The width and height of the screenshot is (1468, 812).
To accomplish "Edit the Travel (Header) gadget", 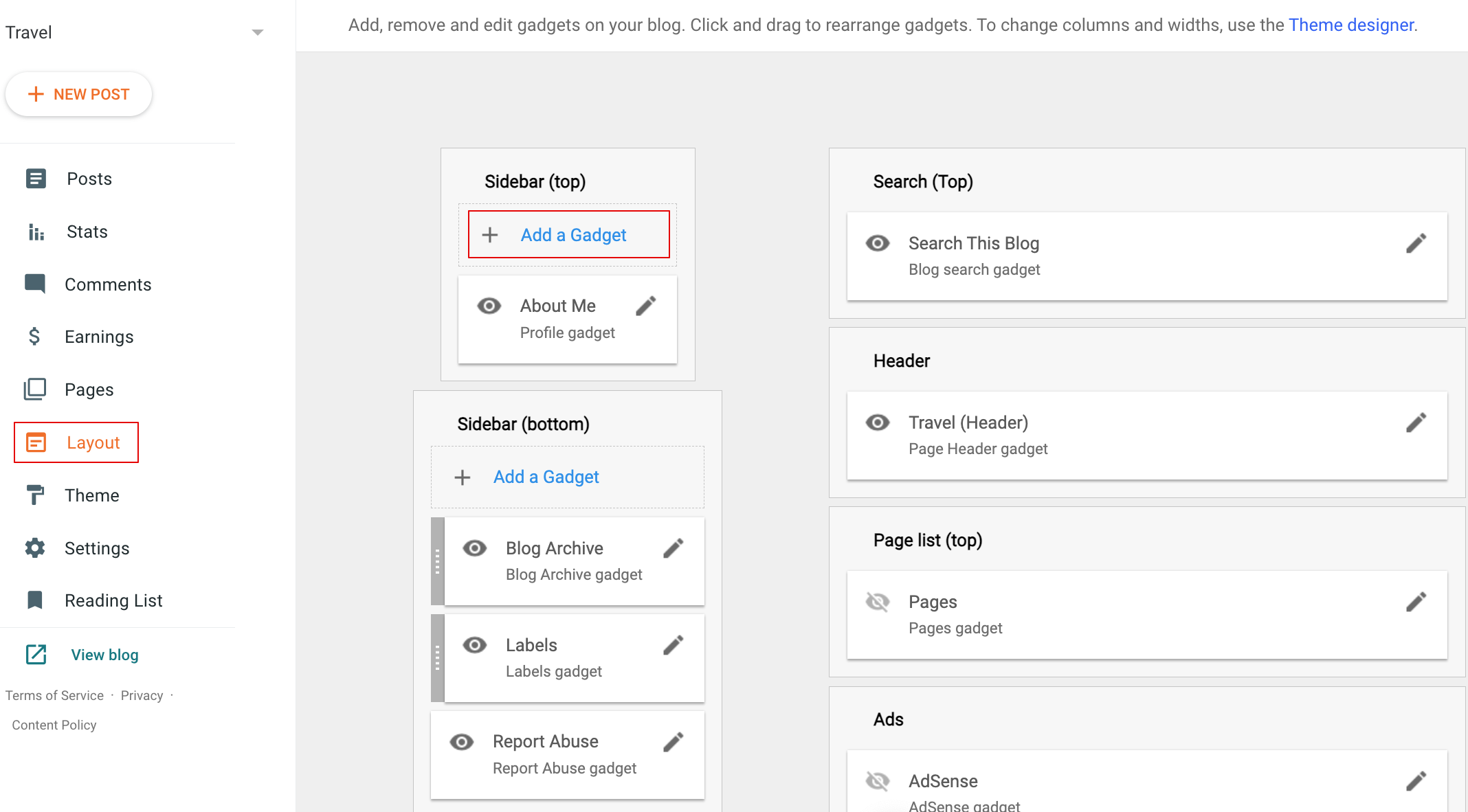I will pos(1416,422).
